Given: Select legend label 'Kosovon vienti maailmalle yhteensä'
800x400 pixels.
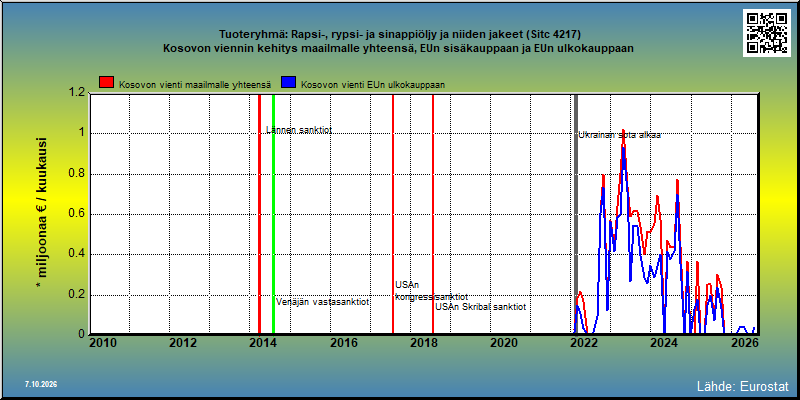Looking at the screenshot, I should pyautogui.click(x=194, y=85).
